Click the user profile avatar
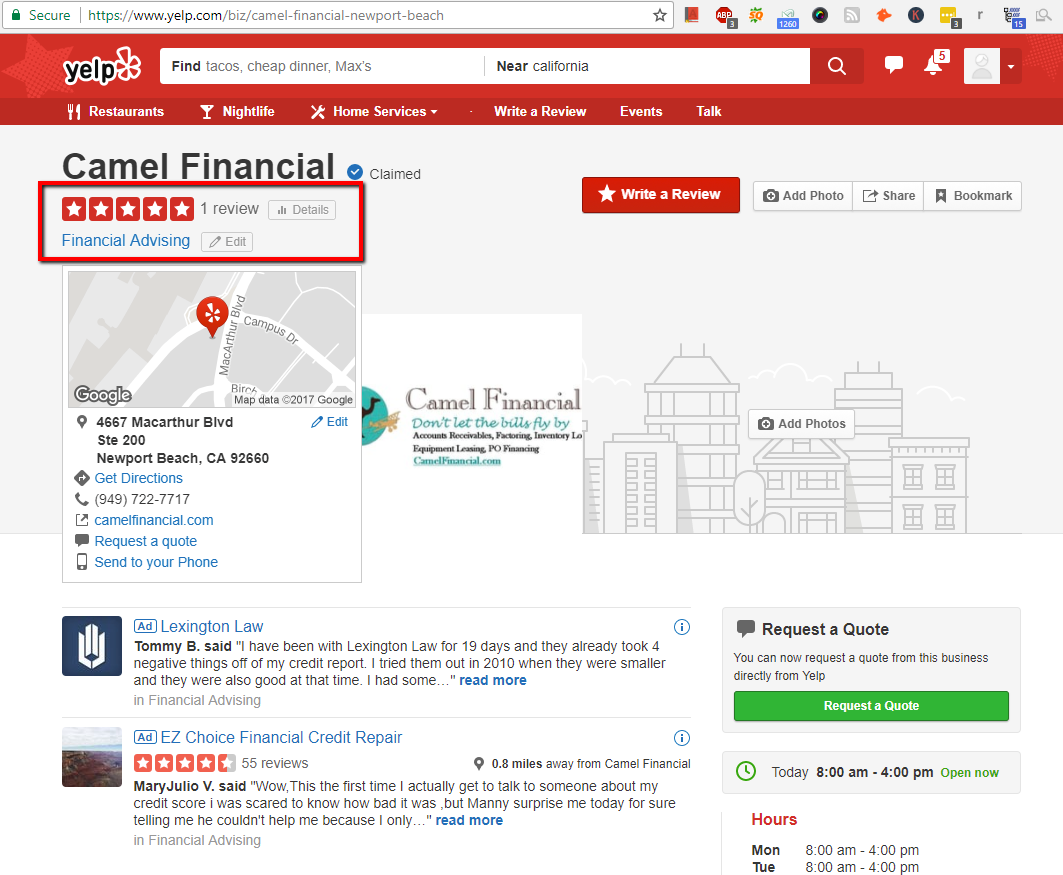The width and height of the screenshot is (1063, 875). click(982, 66)
